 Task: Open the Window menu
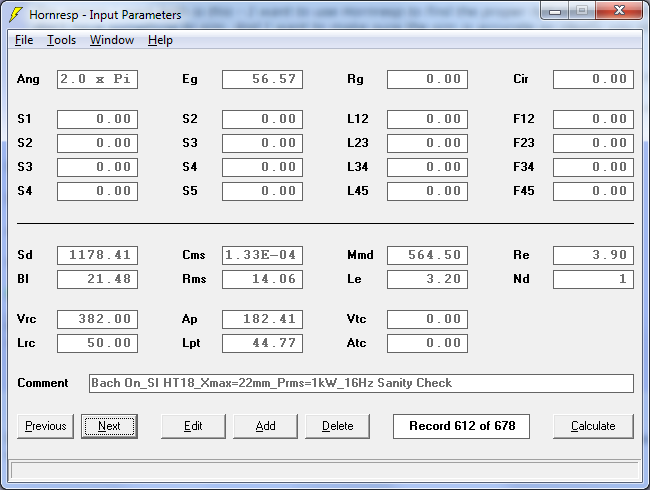point(112,40)
